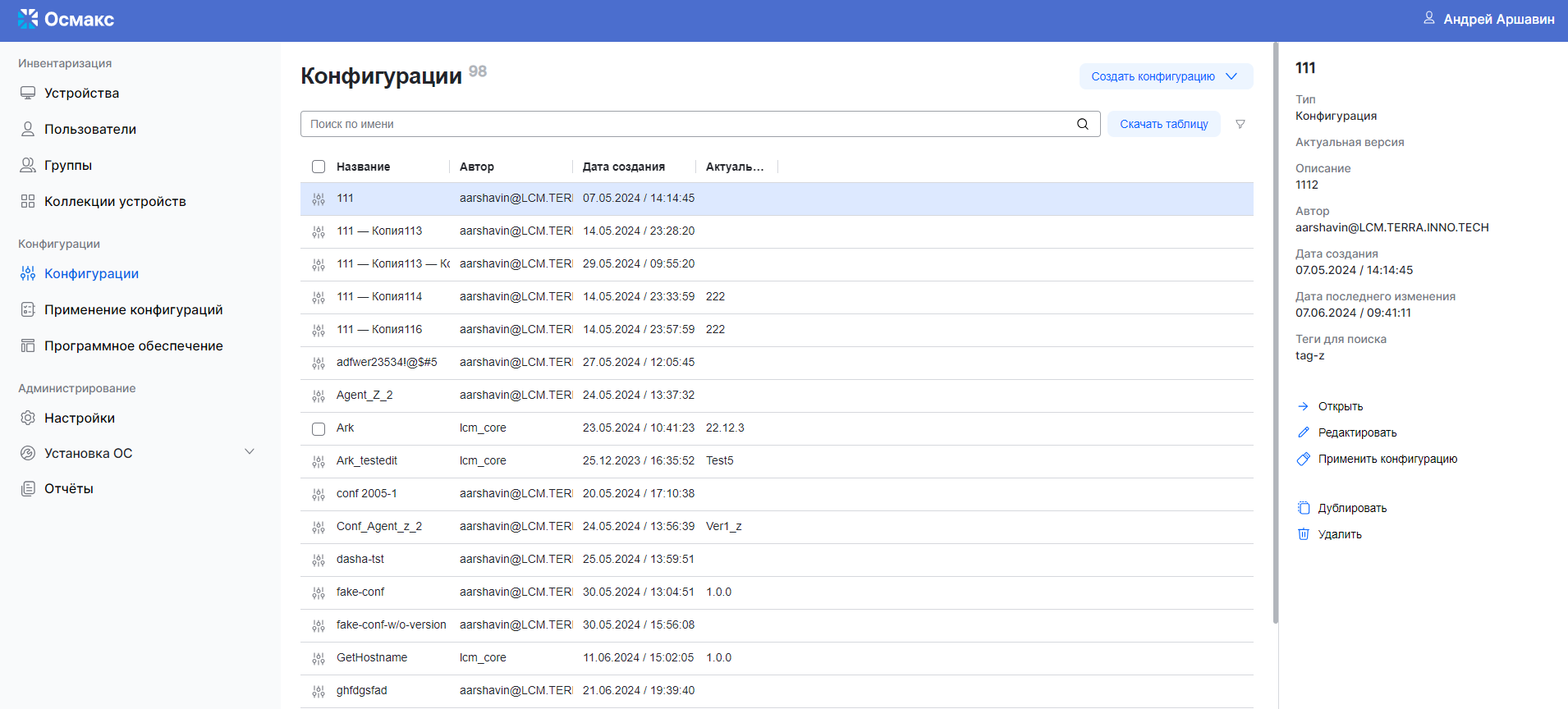This screenshot has width=1568, height=709.
Task: Click Дублировать in details panel
Action: coord(1352,508)
